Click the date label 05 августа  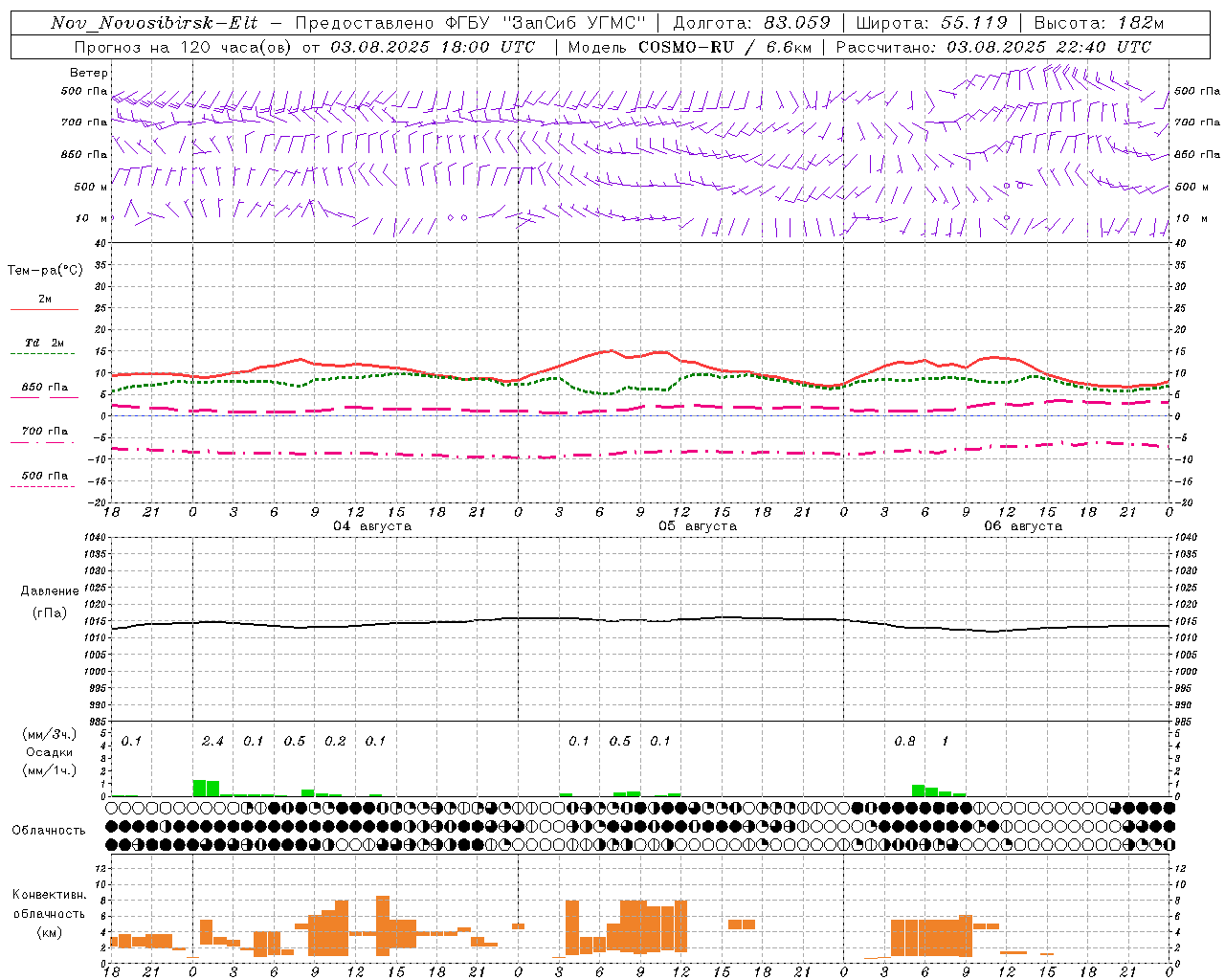coord(698,526)
